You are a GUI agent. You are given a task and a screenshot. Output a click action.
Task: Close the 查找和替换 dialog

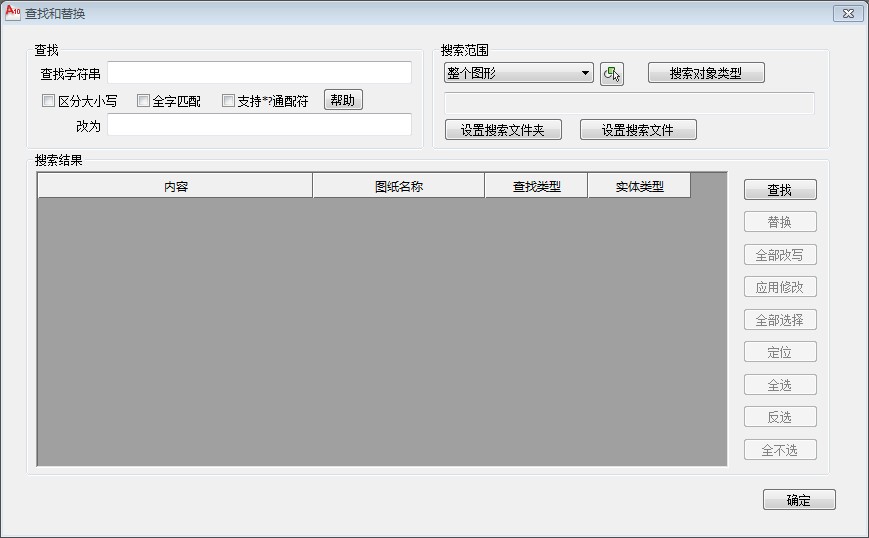click(847, 13)
